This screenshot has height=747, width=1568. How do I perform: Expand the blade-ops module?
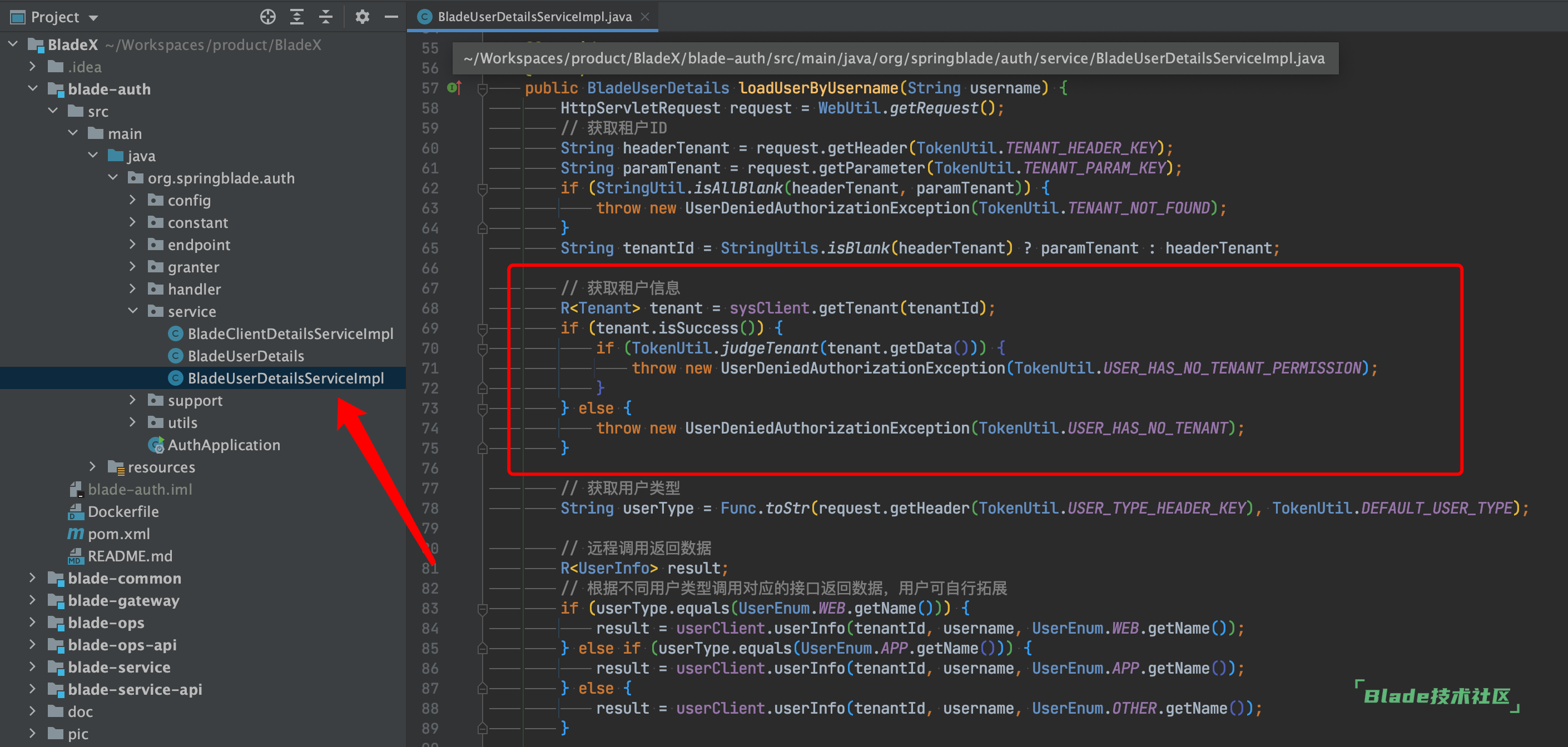33,622
